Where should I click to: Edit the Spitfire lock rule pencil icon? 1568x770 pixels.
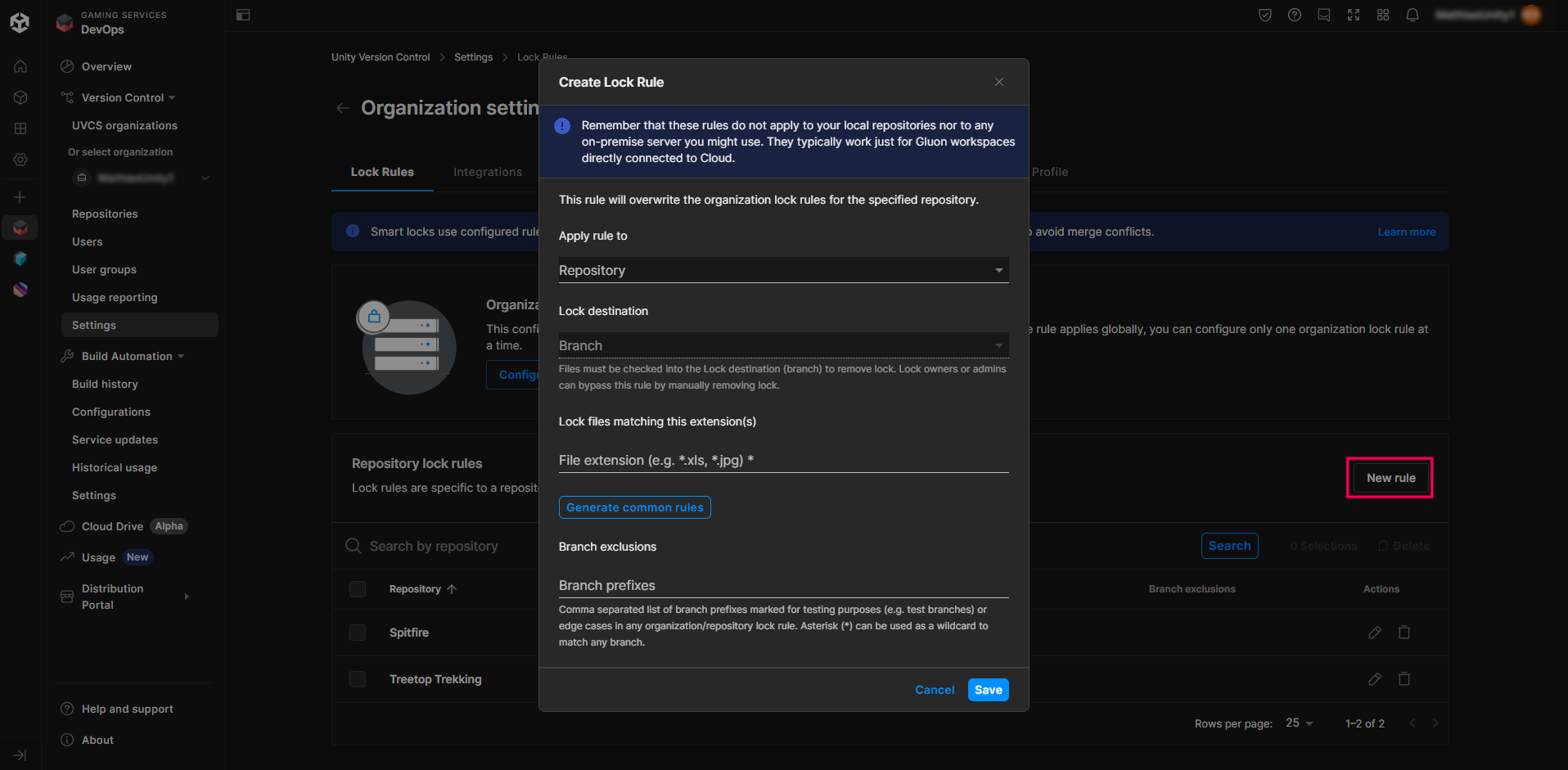1374,633
